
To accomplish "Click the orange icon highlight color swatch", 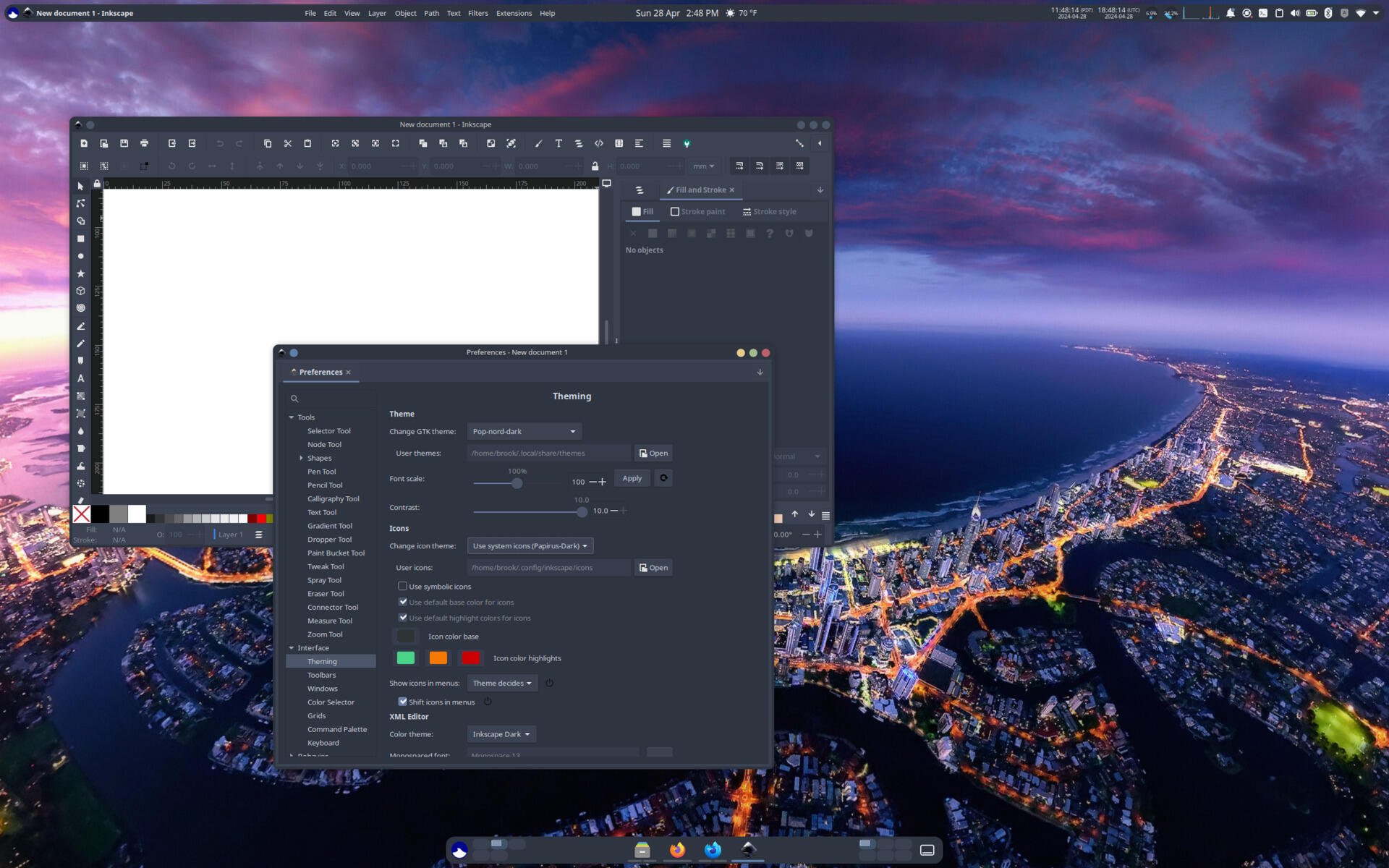I will tap(438, 658).
